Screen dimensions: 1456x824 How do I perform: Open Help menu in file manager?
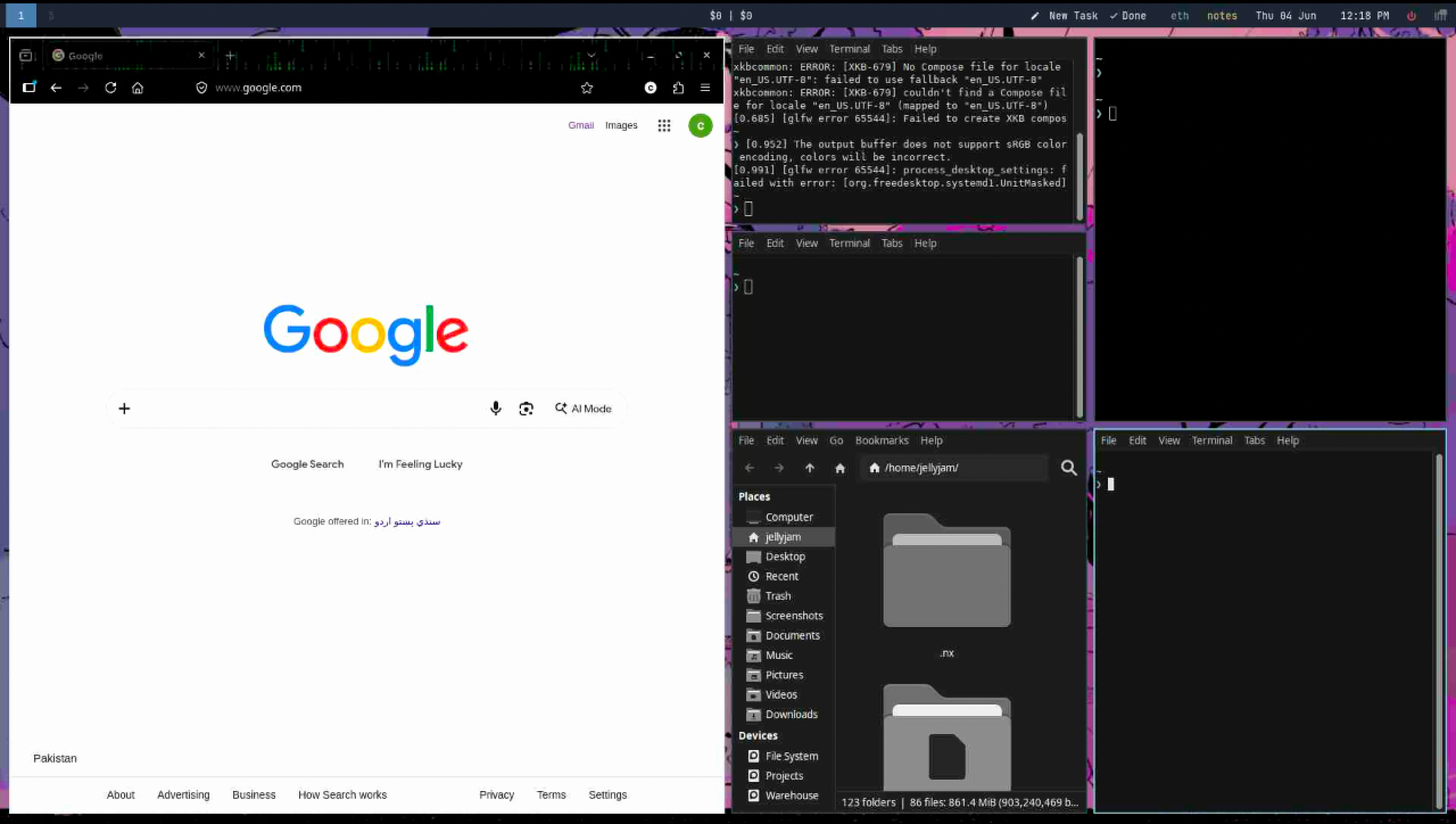(x=932, y=440)
